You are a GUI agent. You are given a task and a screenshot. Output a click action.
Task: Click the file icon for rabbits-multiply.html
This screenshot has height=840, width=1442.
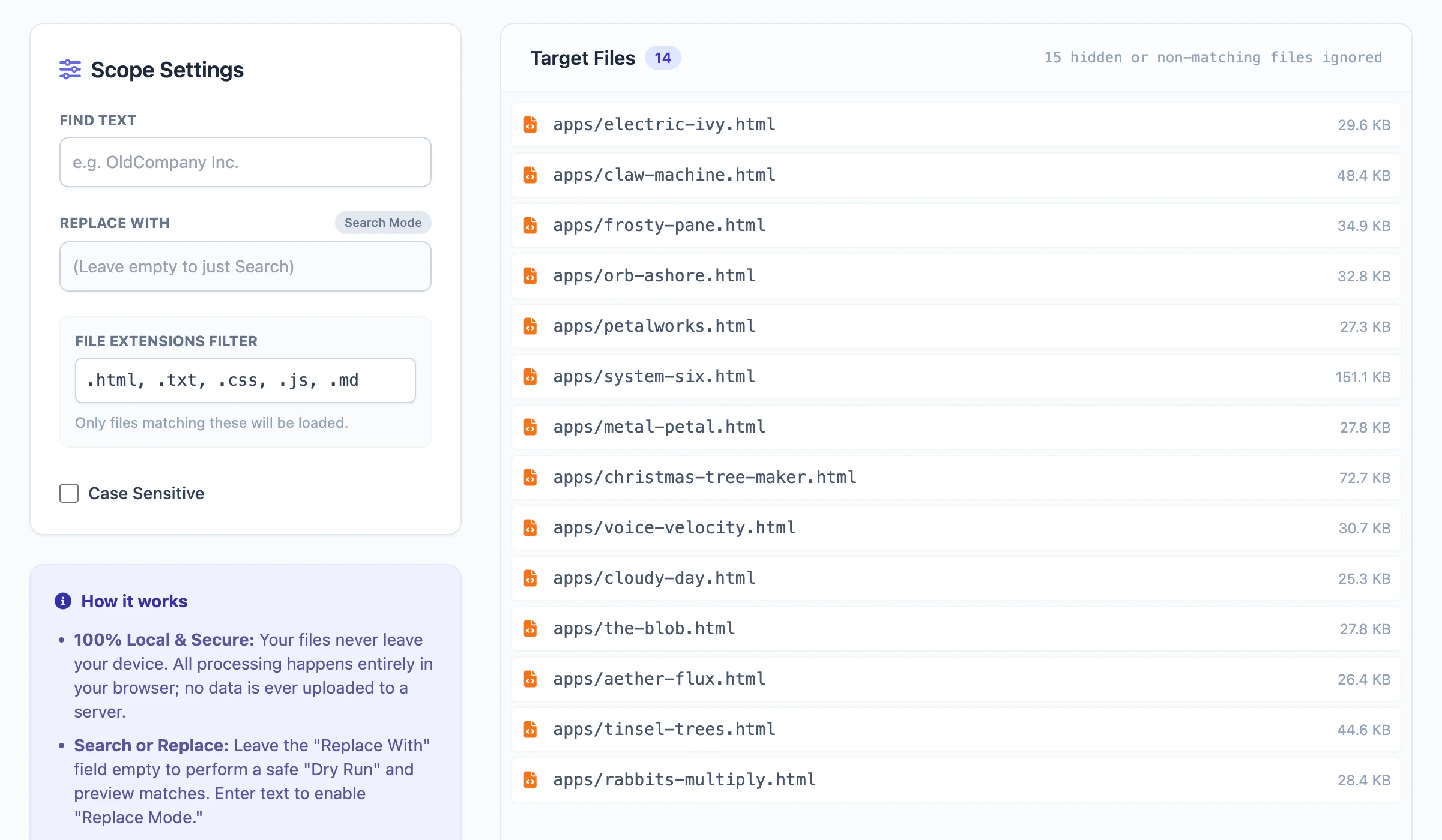coord(530,780)
